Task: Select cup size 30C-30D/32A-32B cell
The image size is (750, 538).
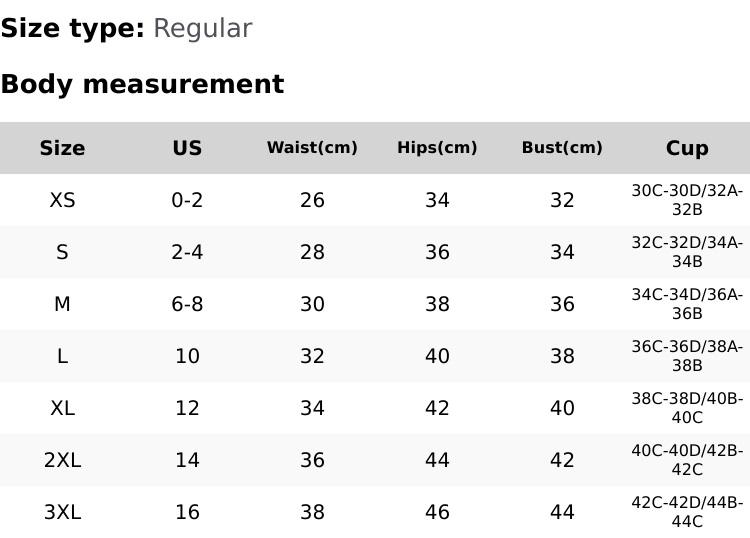Action: pos(687,200)
